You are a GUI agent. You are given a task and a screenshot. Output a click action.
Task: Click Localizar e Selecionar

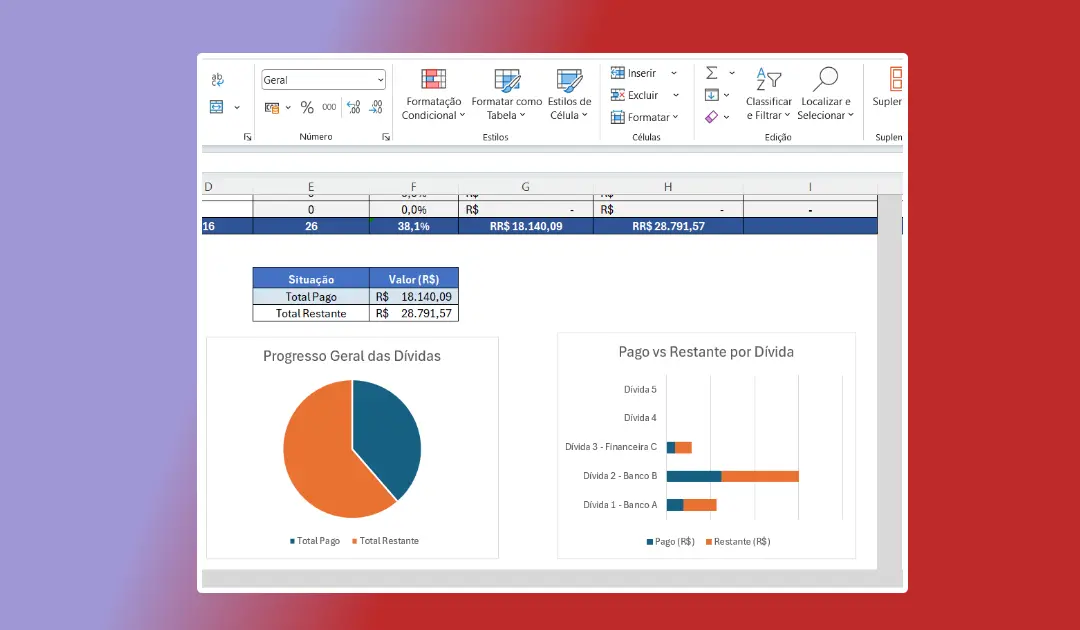(x=826, y=95)
